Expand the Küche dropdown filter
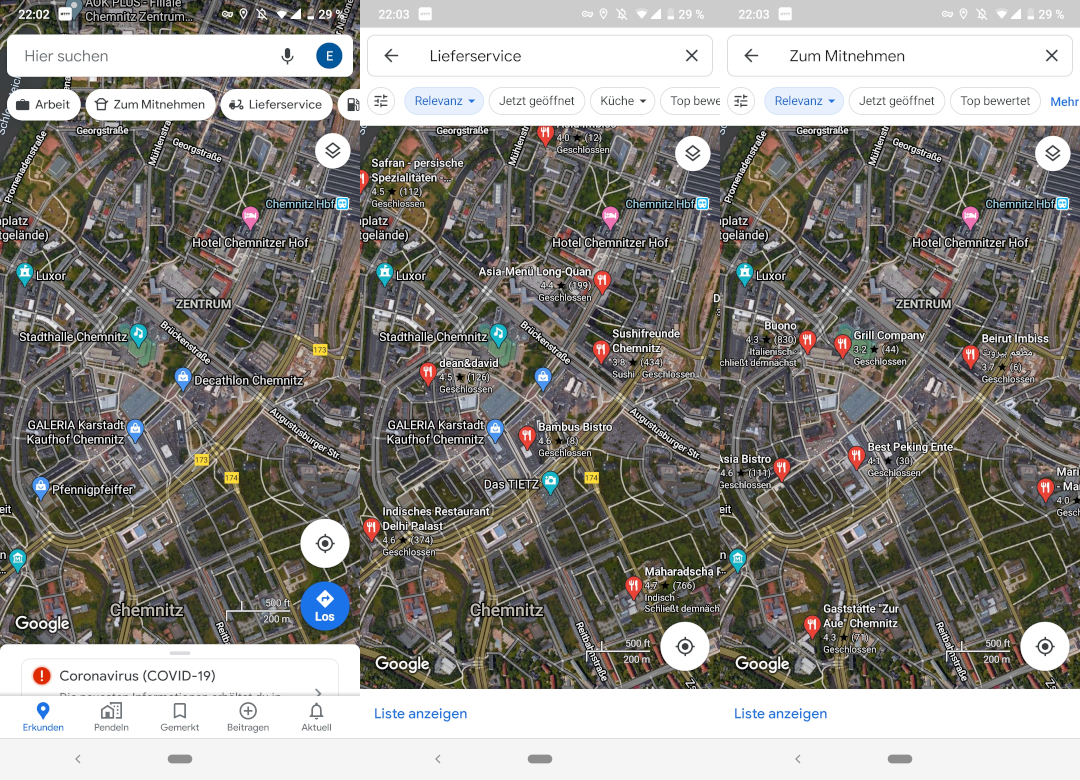Viewport: 1080px width, 780px height. tap(623, 101)
